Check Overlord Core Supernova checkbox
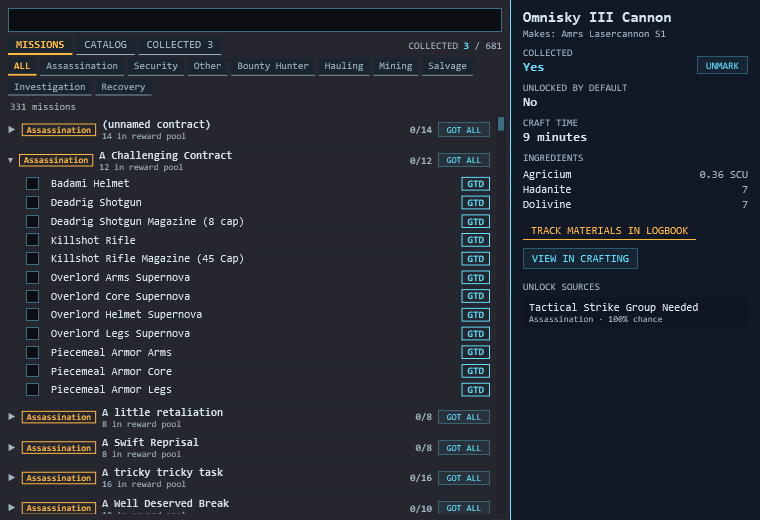Viewport: 760px width, 520px height. [32, 296]
